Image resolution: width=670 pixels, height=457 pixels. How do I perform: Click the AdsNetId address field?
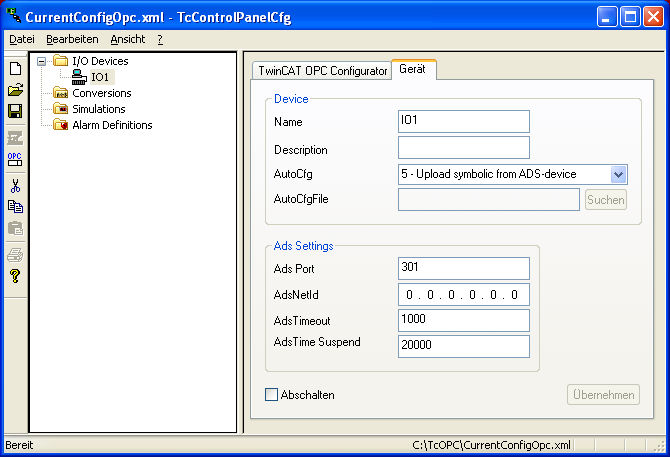[464, 294]
